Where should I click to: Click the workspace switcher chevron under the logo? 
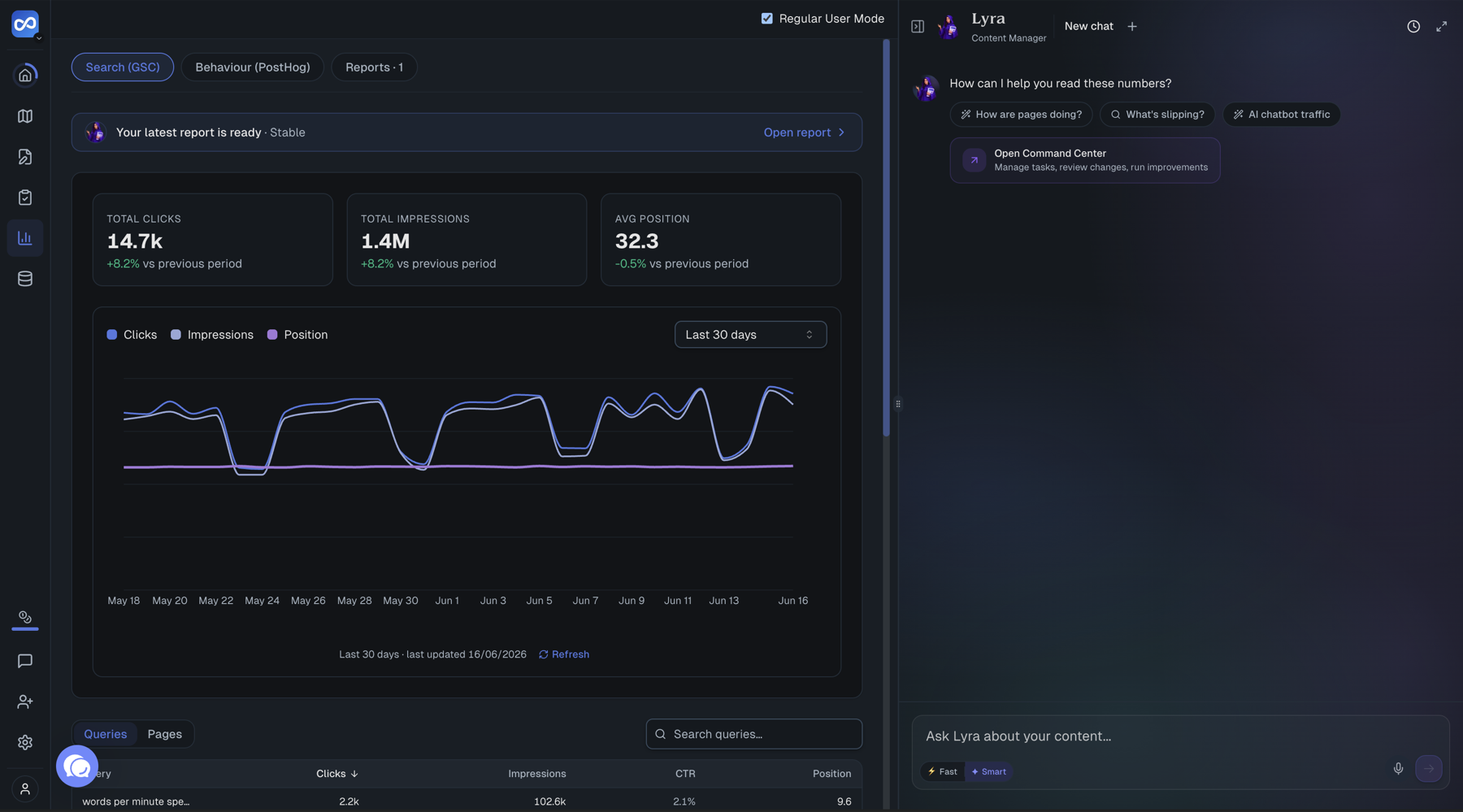click(x=38, y=37)
